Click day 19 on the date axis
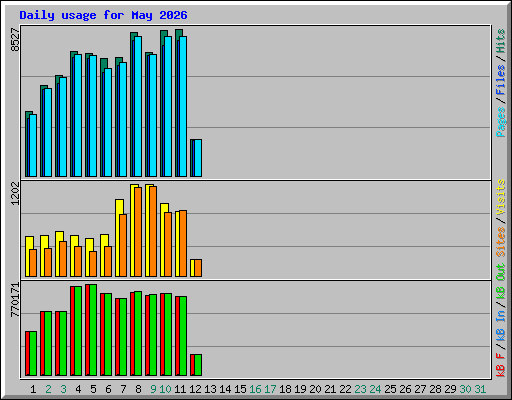 tap(300, 389)
